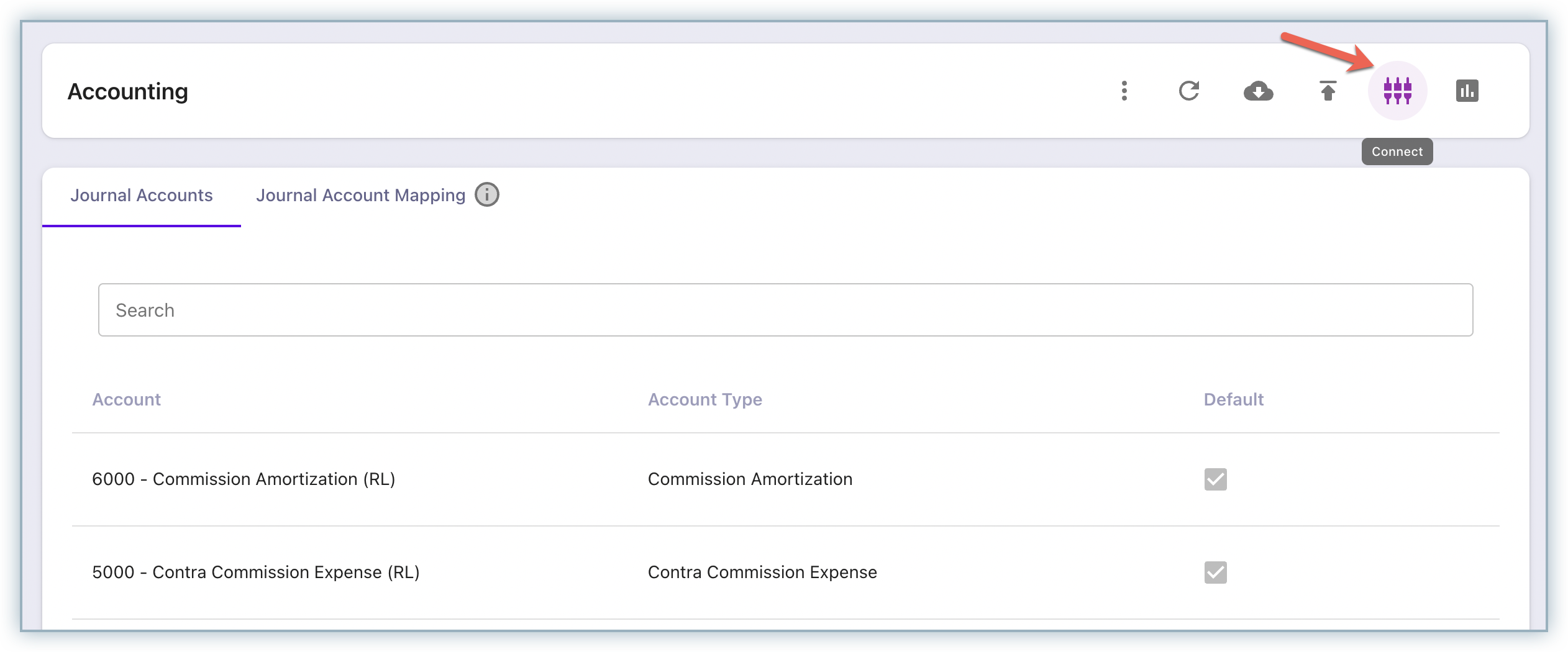Switch to the Journal Account Mapping tab
This screenshot has height=652, width=1568.
click(360, 195)
